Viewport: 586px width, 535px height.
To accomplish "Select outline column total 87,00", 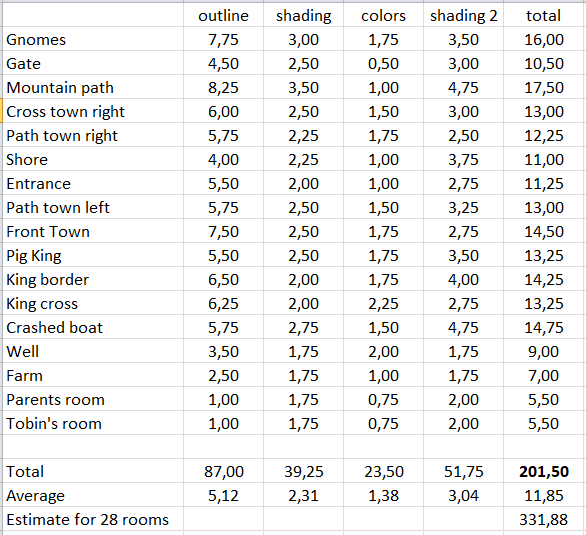I will coord(223,471).
